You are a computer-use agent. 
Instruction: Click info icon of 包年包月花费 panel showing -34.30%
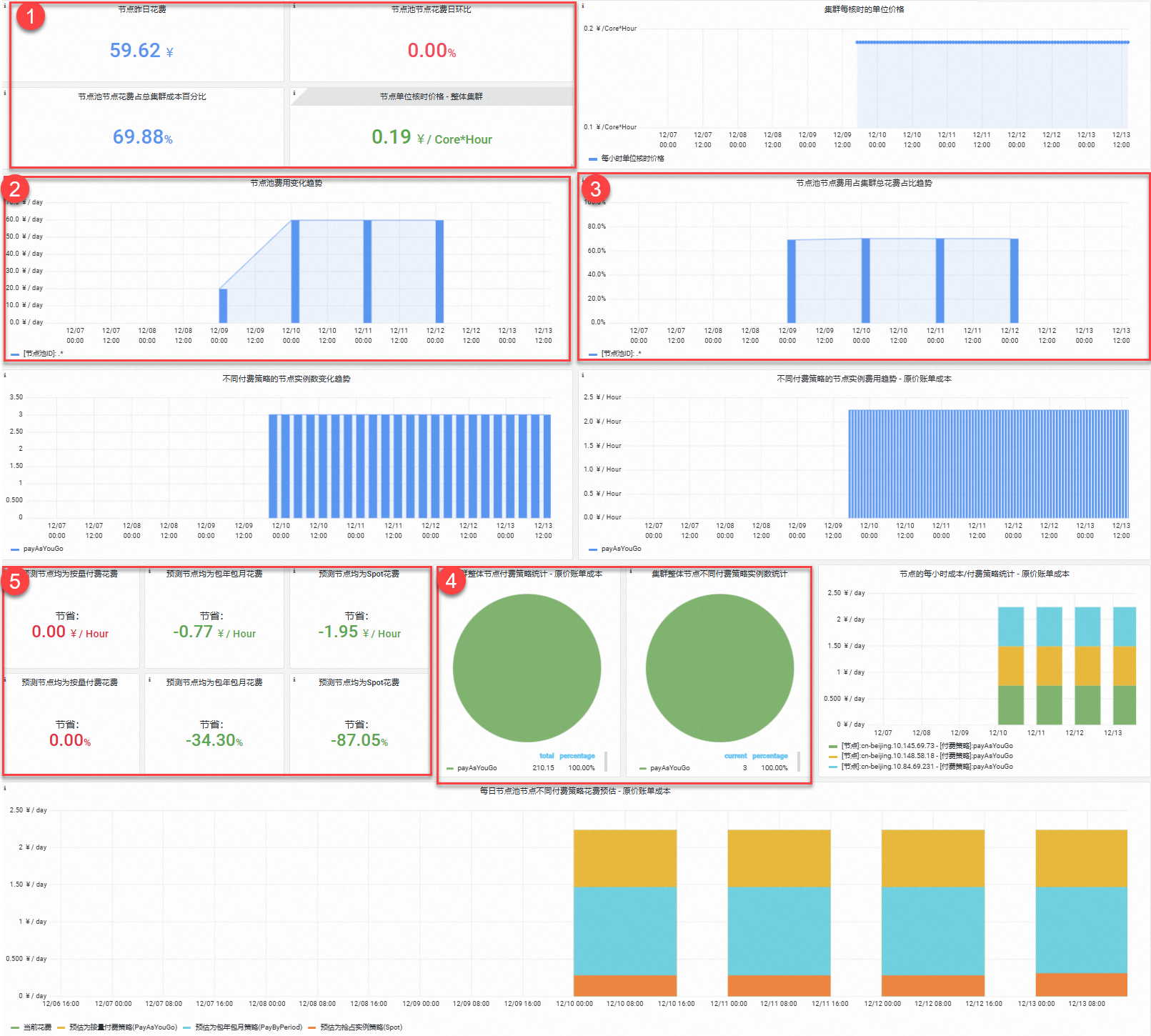click(x=149, y=679)
